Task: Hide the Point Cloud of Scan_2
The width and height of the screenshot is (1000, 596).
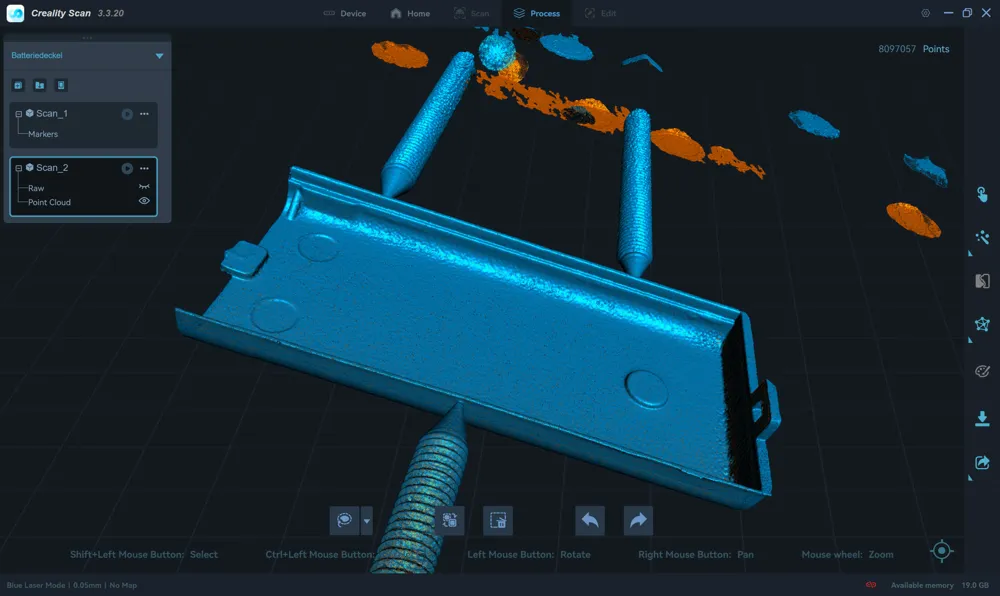Action: click(x=144, y=201)
